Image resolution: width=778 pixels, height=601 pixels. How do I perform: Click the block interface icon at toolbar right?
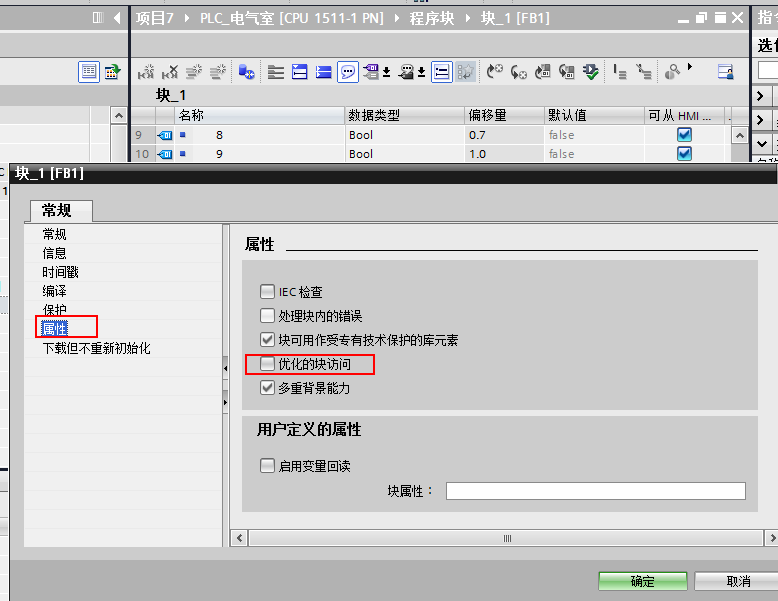725,72
